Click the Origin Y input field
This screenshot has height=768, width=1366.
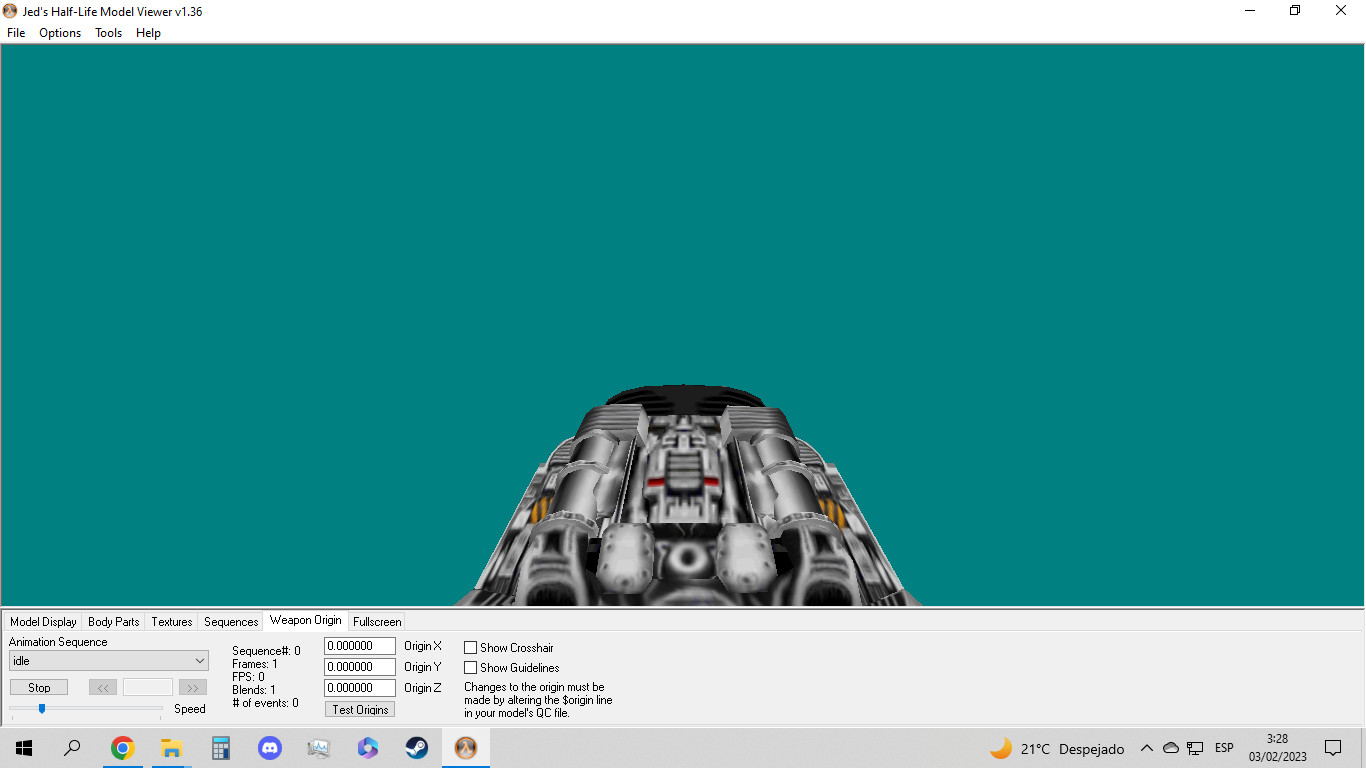pyautogui.click(x=360, y=667)
